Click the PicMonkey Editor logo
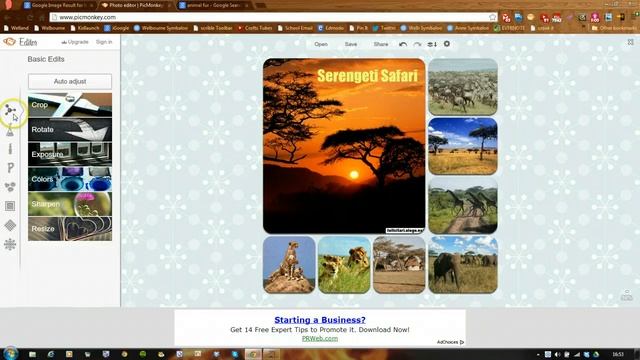The image size is (640, 360). pos(20,42)
